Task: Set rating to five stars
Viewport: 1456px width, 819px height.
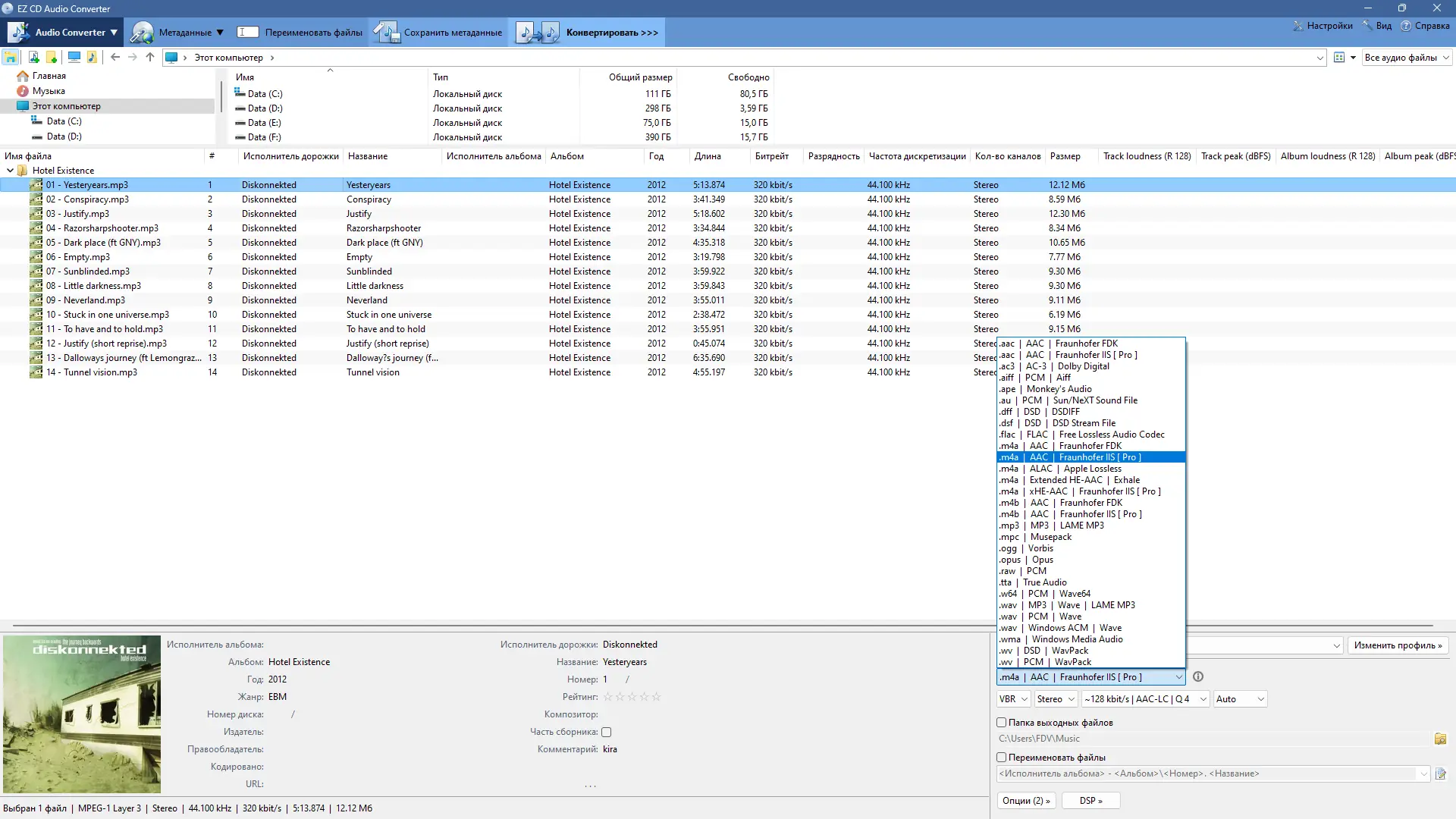Action: [657, 697]
